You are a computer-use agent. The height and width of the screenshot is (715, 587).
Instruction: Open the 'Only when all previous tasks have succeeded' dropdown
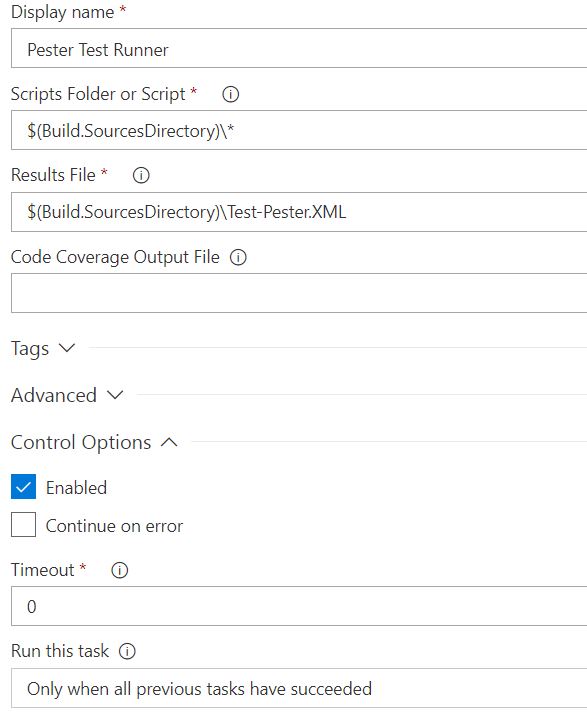tap(299, 688)
